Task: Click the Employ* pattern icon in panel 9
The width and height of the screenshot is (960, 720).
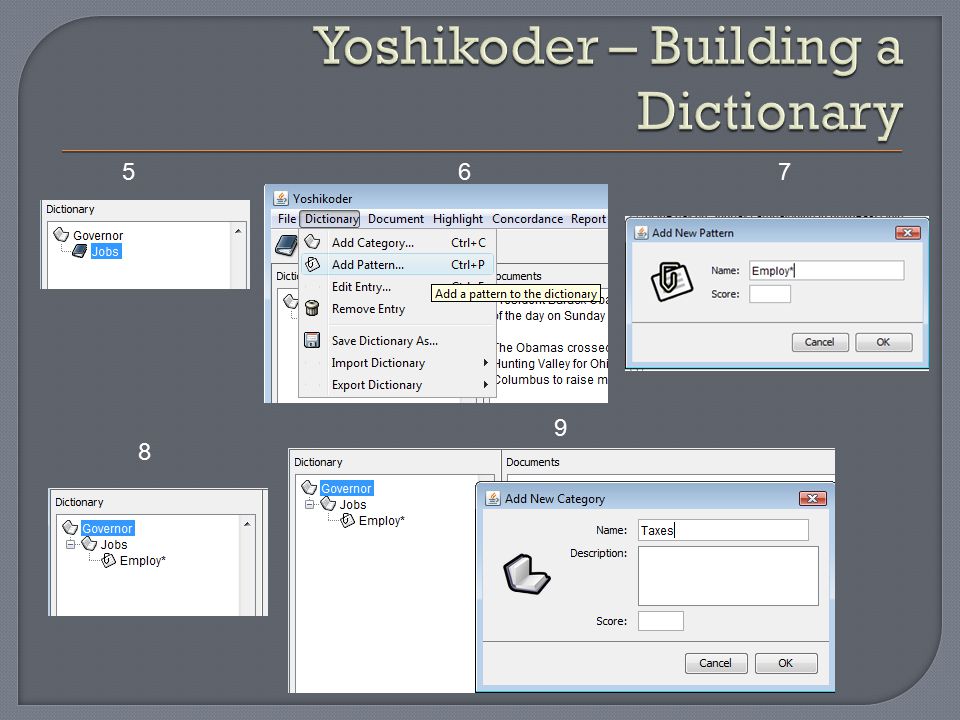Action: [348, 520]
